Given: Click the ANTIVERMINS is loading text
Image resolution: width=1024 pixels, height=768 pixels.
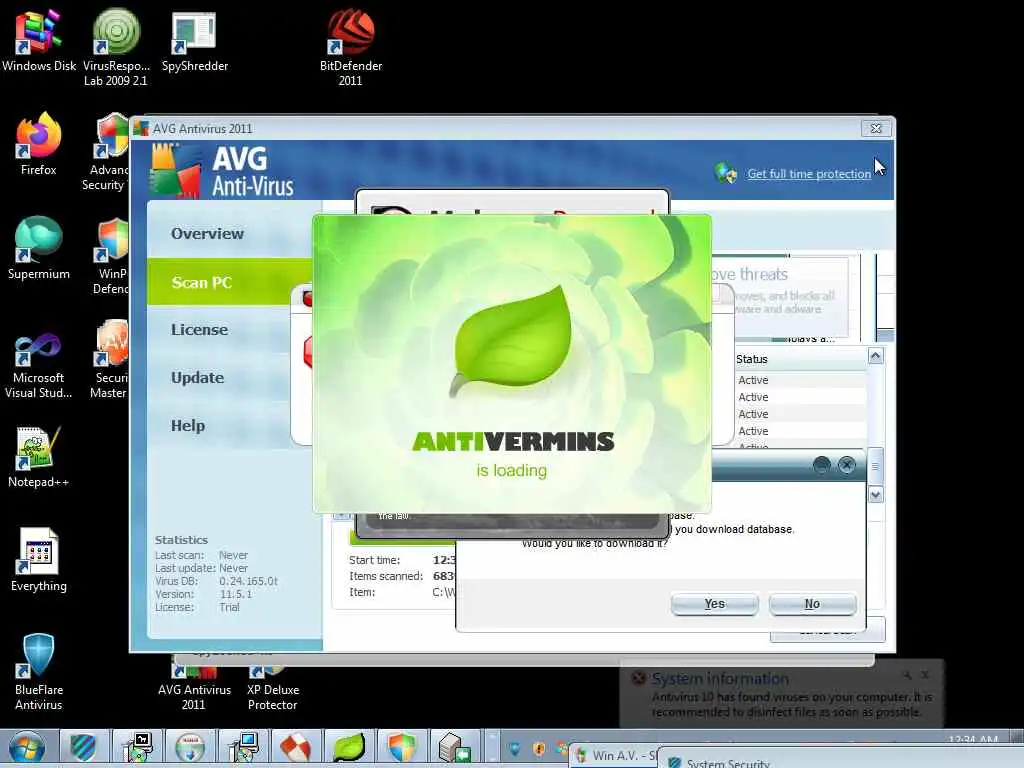Looking at the screenshot, I should tap(513, 455).
